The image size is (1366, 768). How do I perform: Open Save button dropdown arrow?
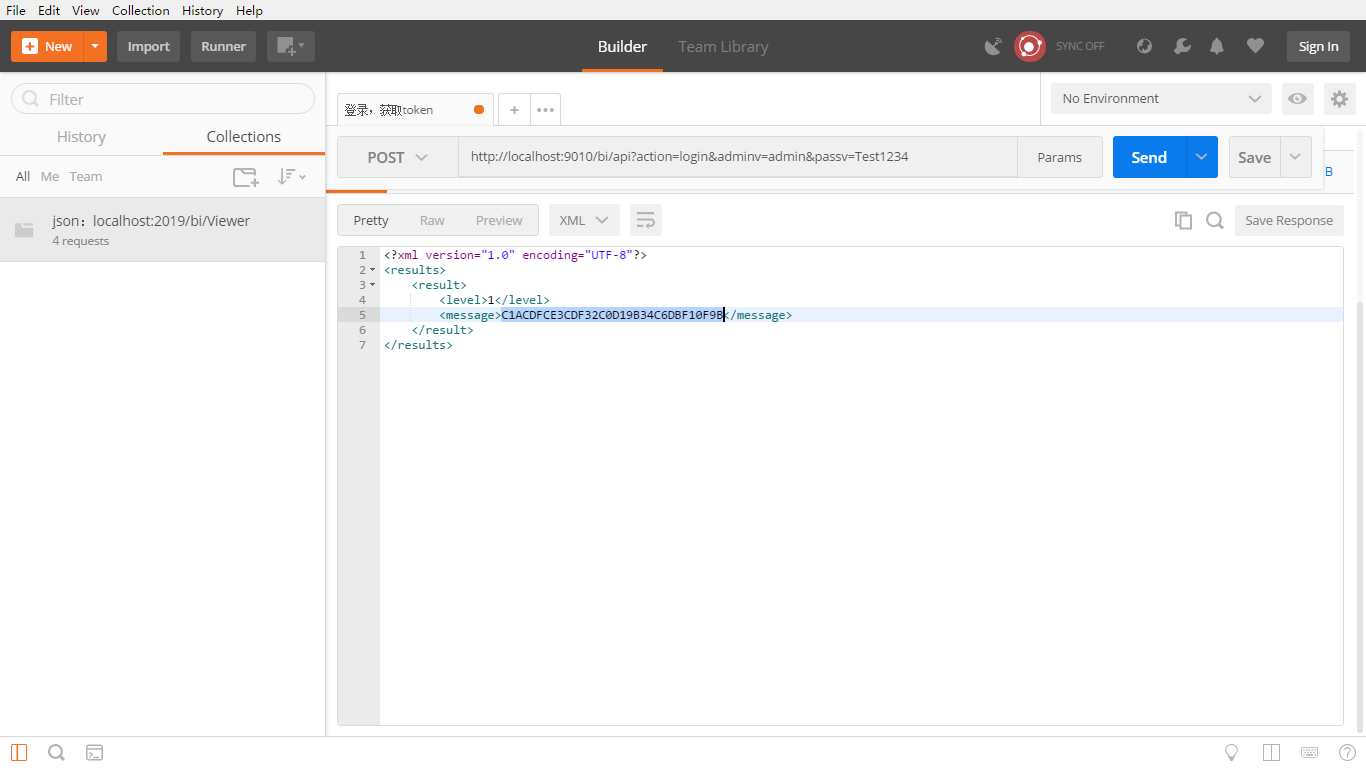[x=1296, y=157]
